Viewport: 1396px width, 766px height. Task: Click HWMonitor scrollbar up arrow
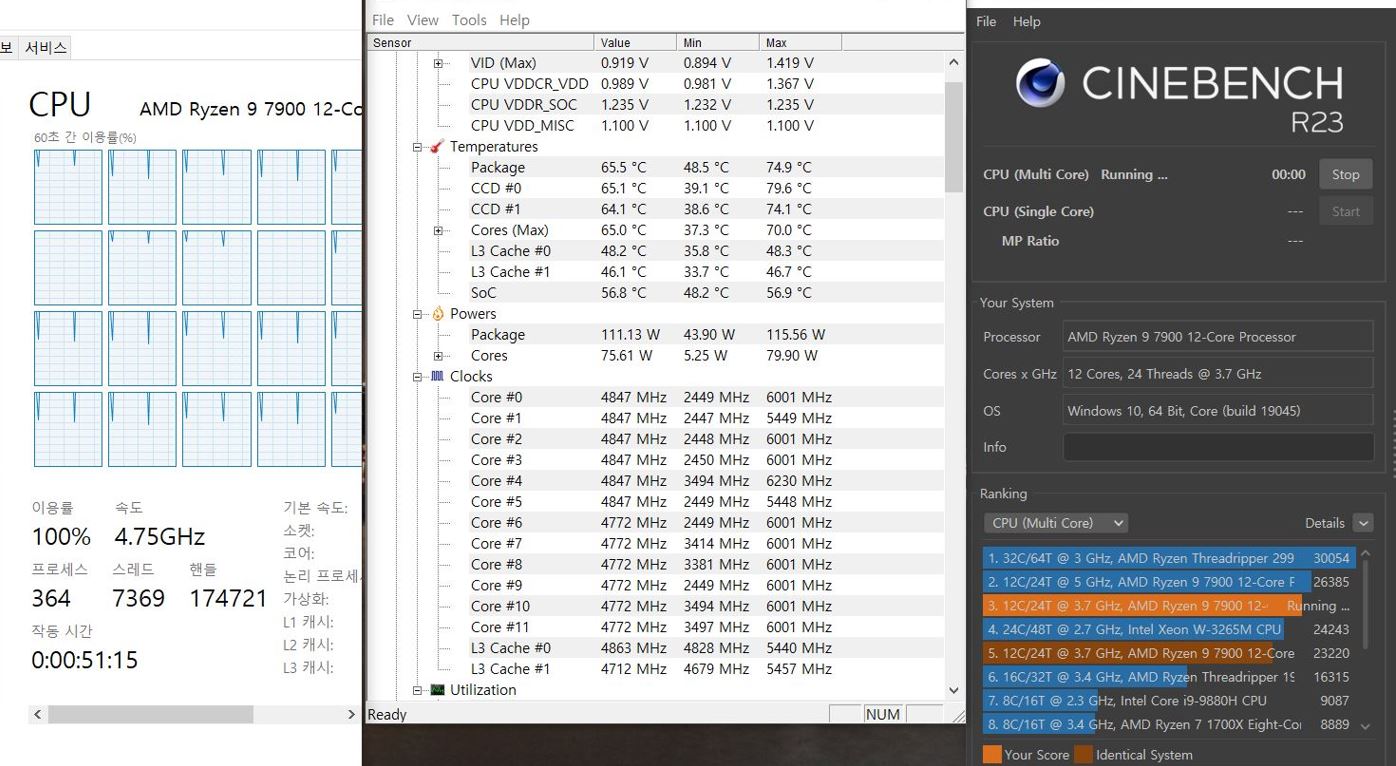tap(953, 62)
